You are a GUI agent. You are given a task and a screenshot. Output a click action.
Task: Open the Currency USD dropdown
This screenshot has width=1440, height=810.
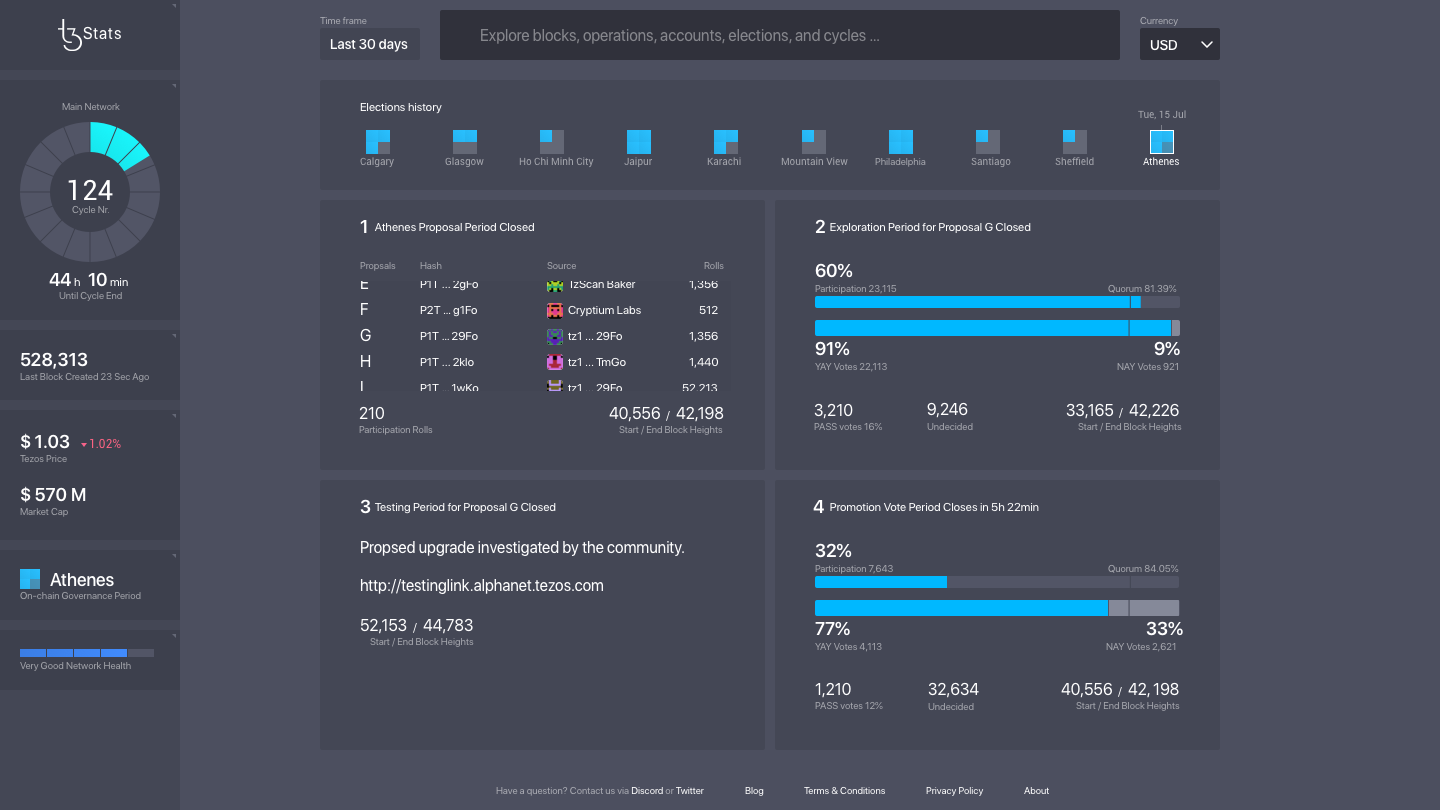click(x=1179, y=43)
